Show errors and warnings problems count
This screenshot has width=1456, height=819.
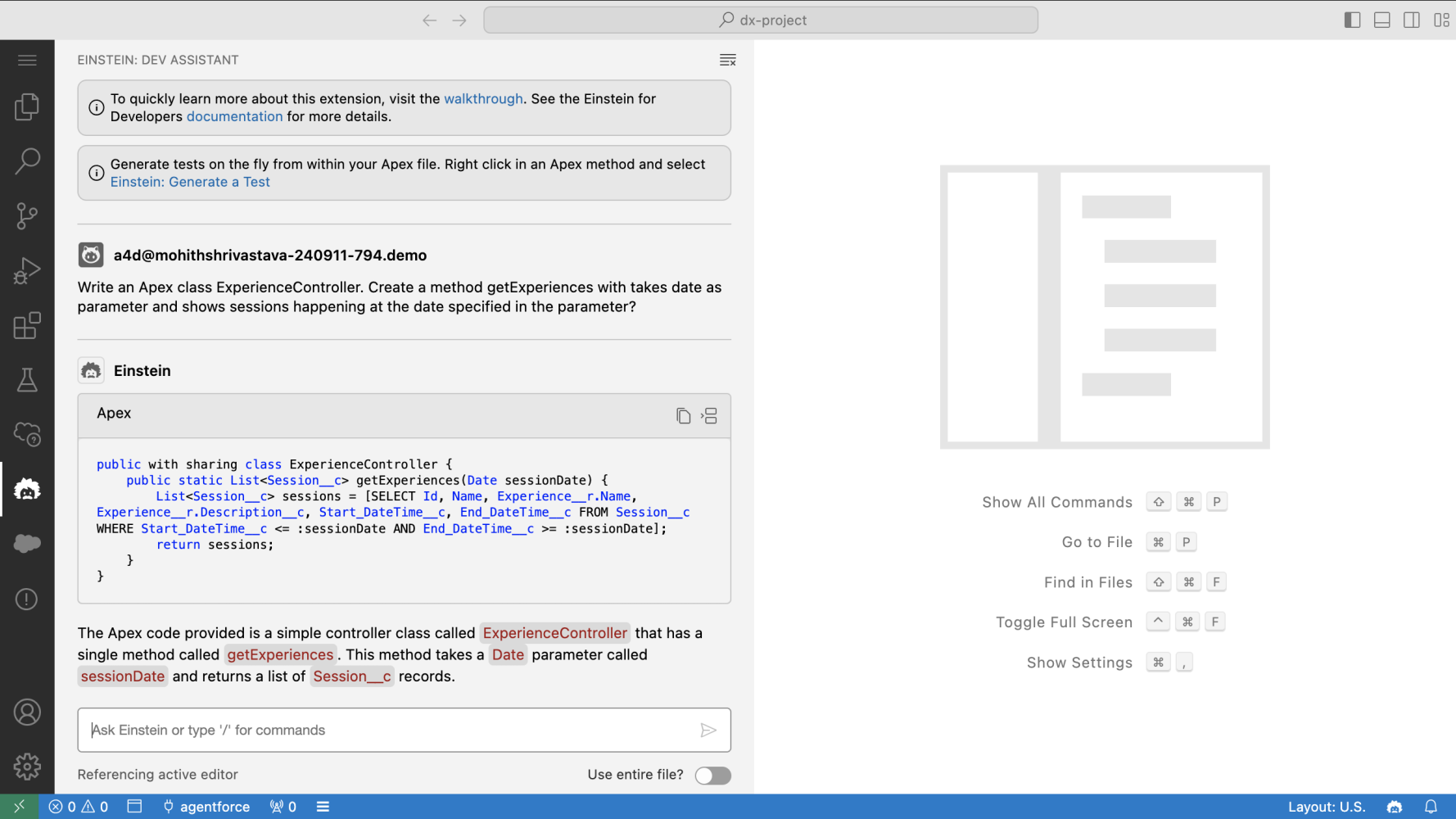(x=79, y=807)
